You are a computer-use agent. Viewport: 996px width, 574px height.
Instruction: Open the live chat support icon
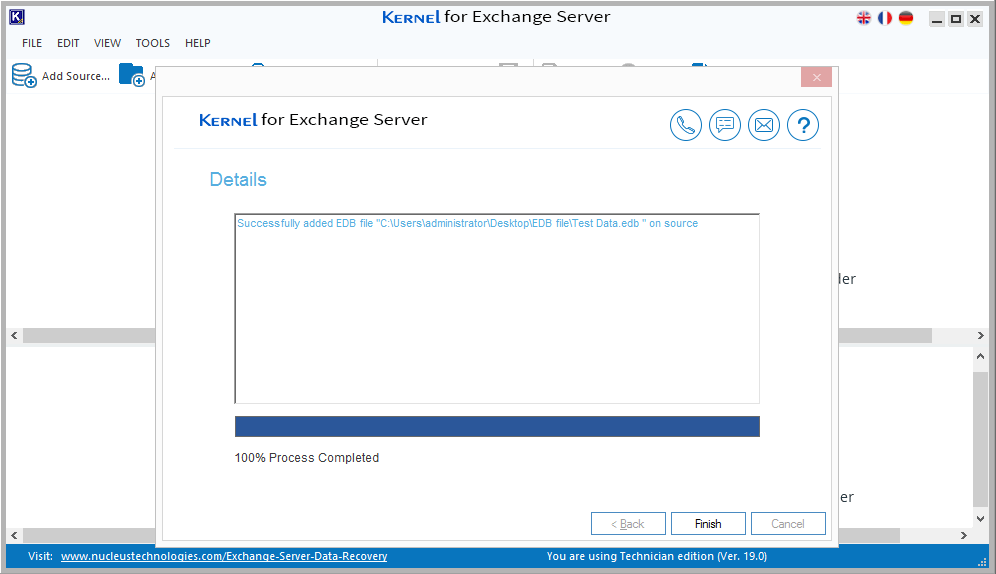click(x=725, y=125)
